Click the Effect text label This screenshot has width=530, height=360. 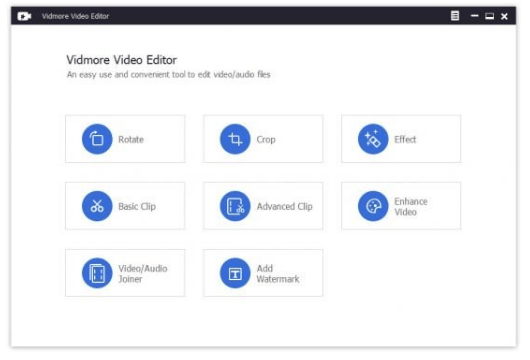pyautogui.click(x=405, y=139)
